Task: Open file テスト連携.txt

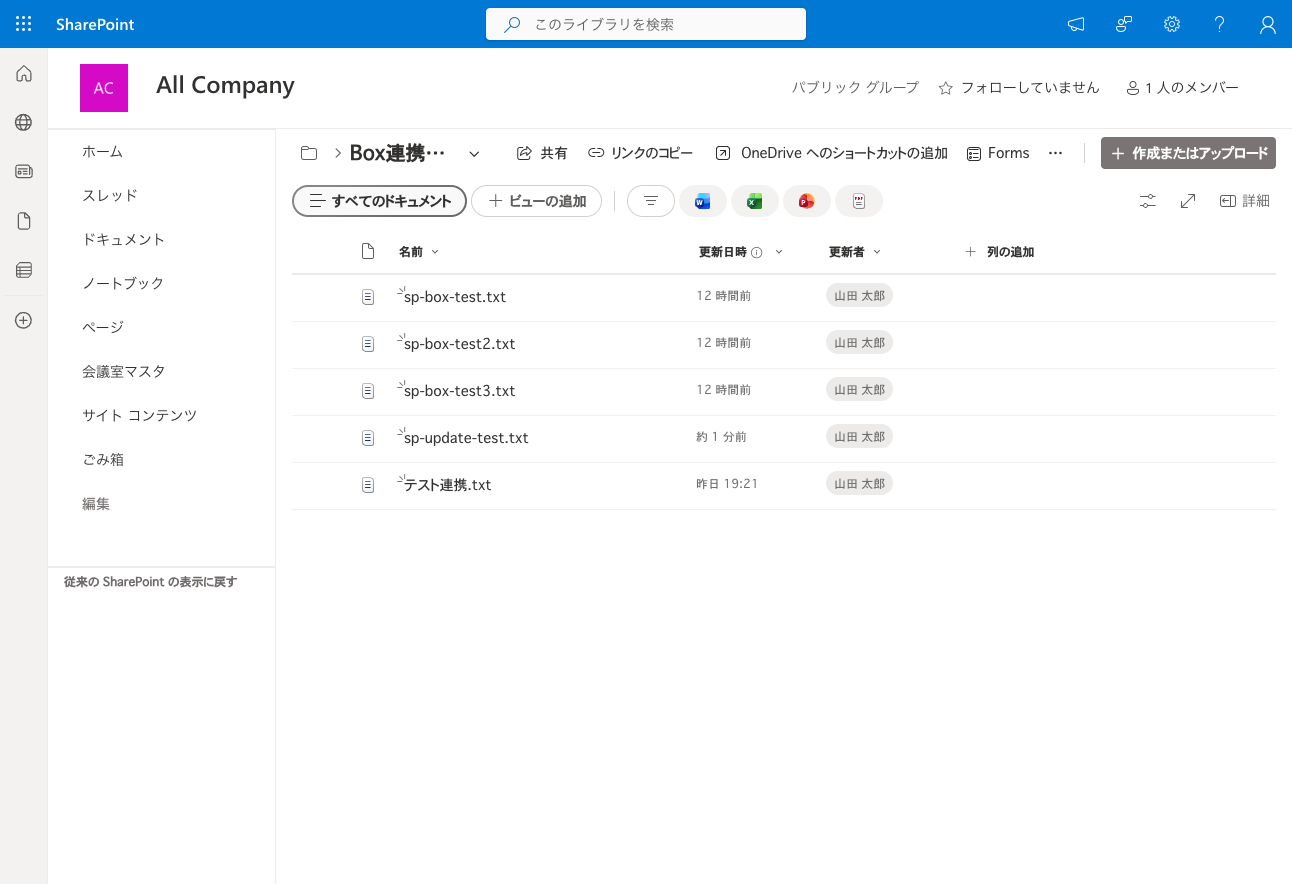Action: pos(448,485)
